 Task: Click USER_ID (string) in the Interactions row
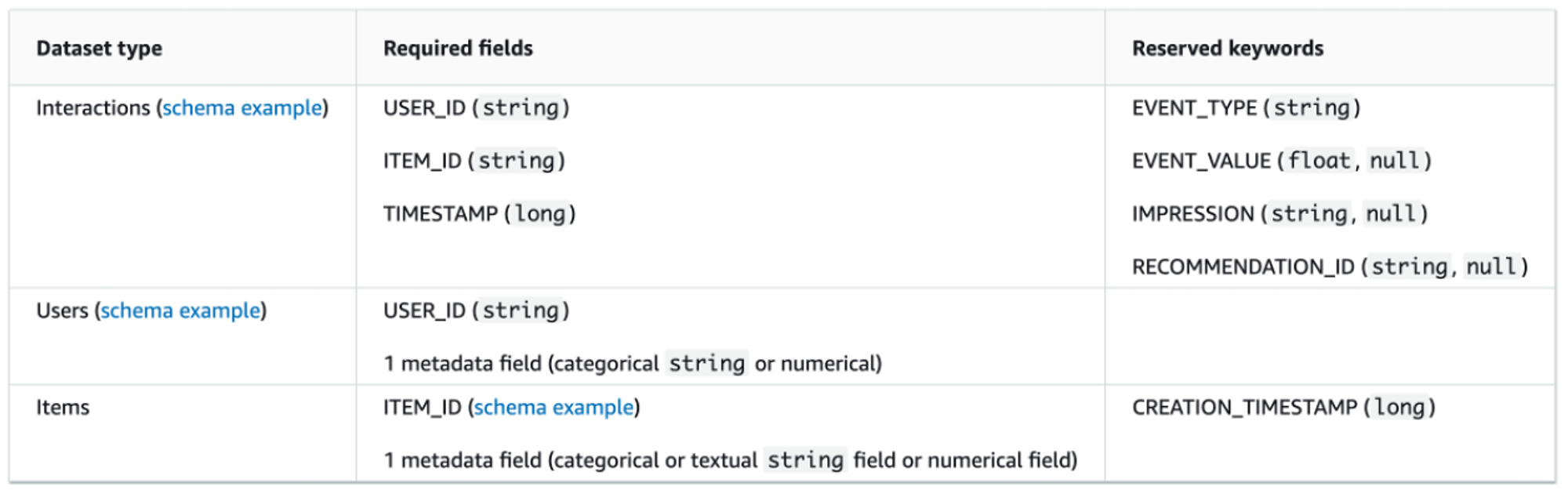[x=476, y=108]
